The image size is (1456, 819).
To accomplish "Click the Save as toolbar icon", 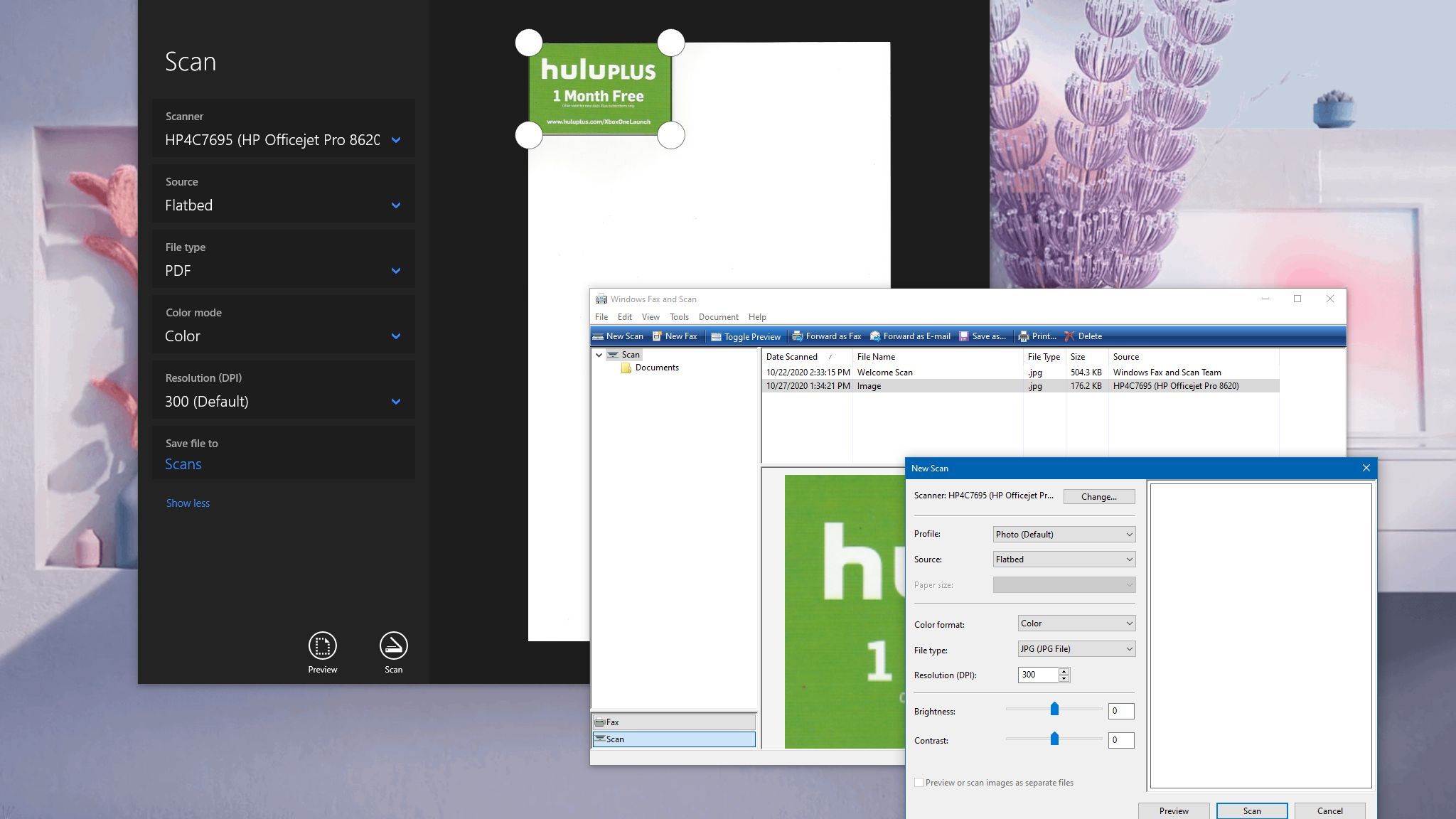I will (964, 336).
